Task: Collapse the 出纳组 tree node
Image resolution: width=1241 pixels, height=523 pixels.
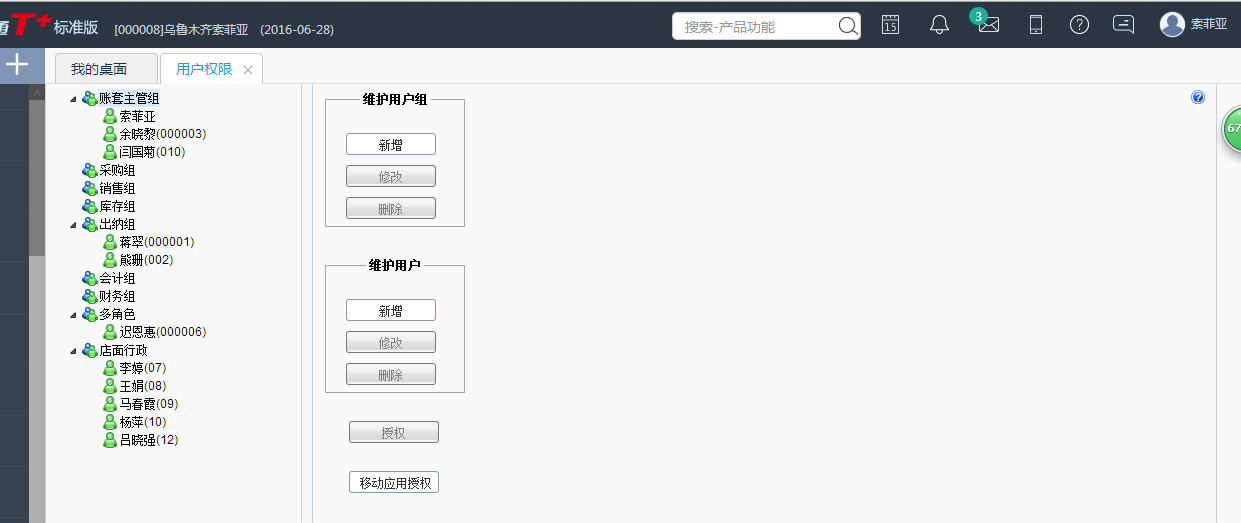Action: click(x=73, y=224)
